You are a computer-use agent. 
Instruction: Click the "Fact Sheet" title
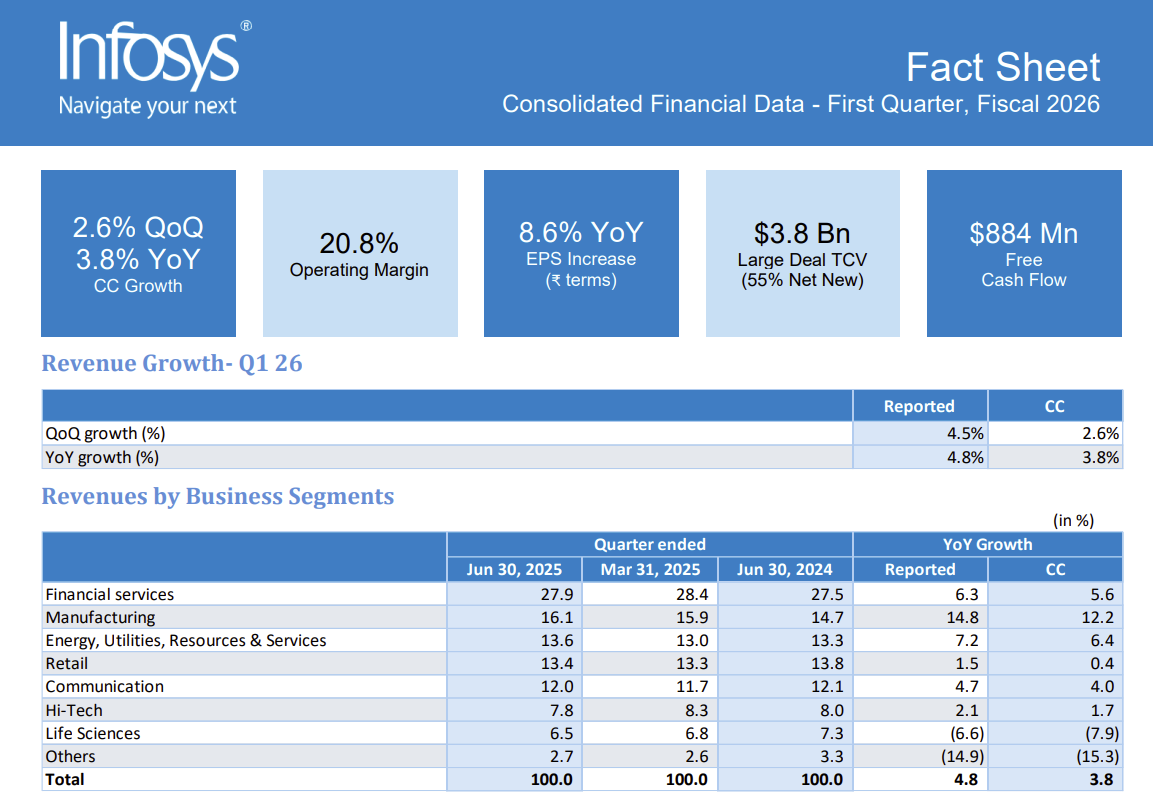[x=1002, y=67]
